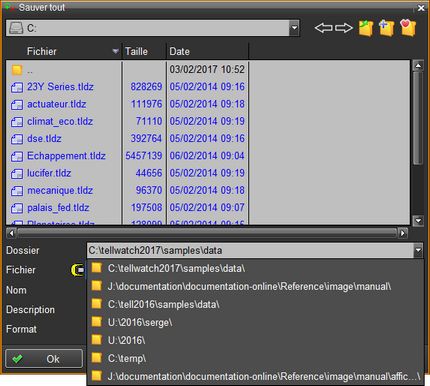
Task: Click the C: drive icon
Action: (x=16, y=28)
